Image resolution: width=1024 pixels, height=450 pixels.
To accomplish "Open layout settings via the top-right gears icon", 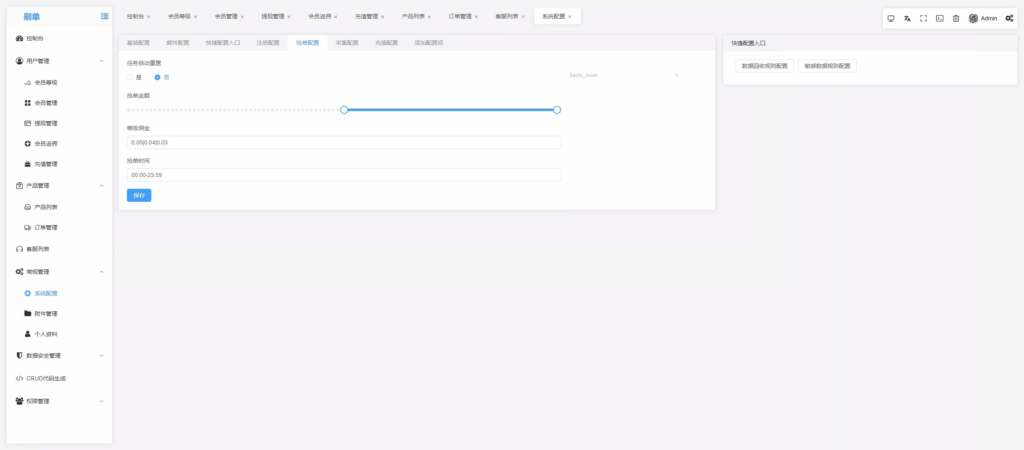I will (1009, 18).
